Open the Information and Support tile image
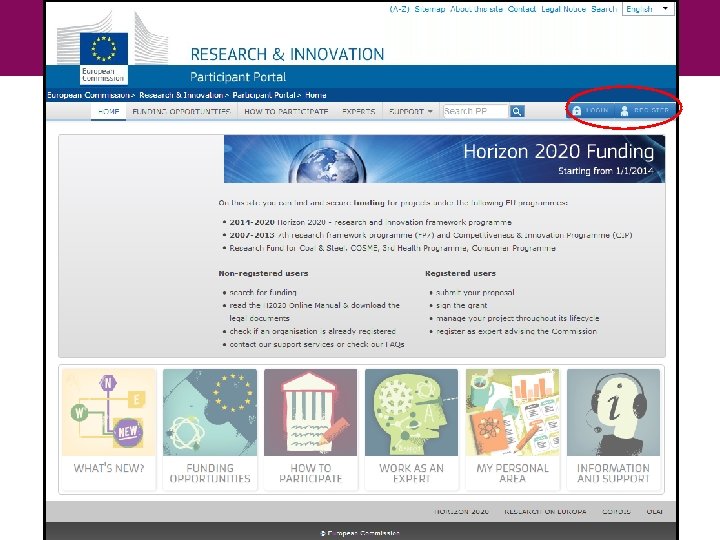 click(x=613, y=412)
